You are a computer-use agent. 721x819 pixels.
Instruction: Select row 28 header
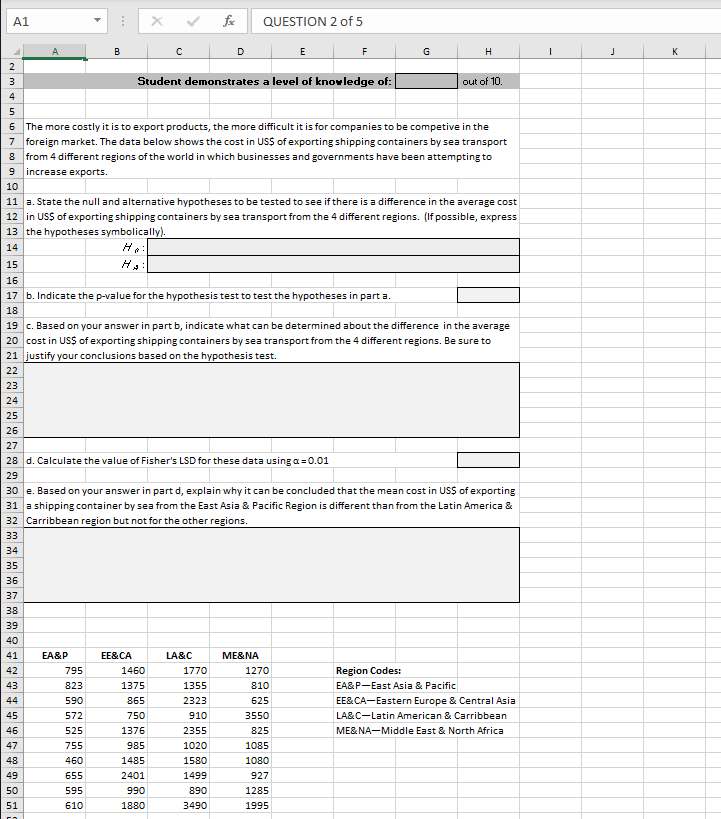[12, 461]
